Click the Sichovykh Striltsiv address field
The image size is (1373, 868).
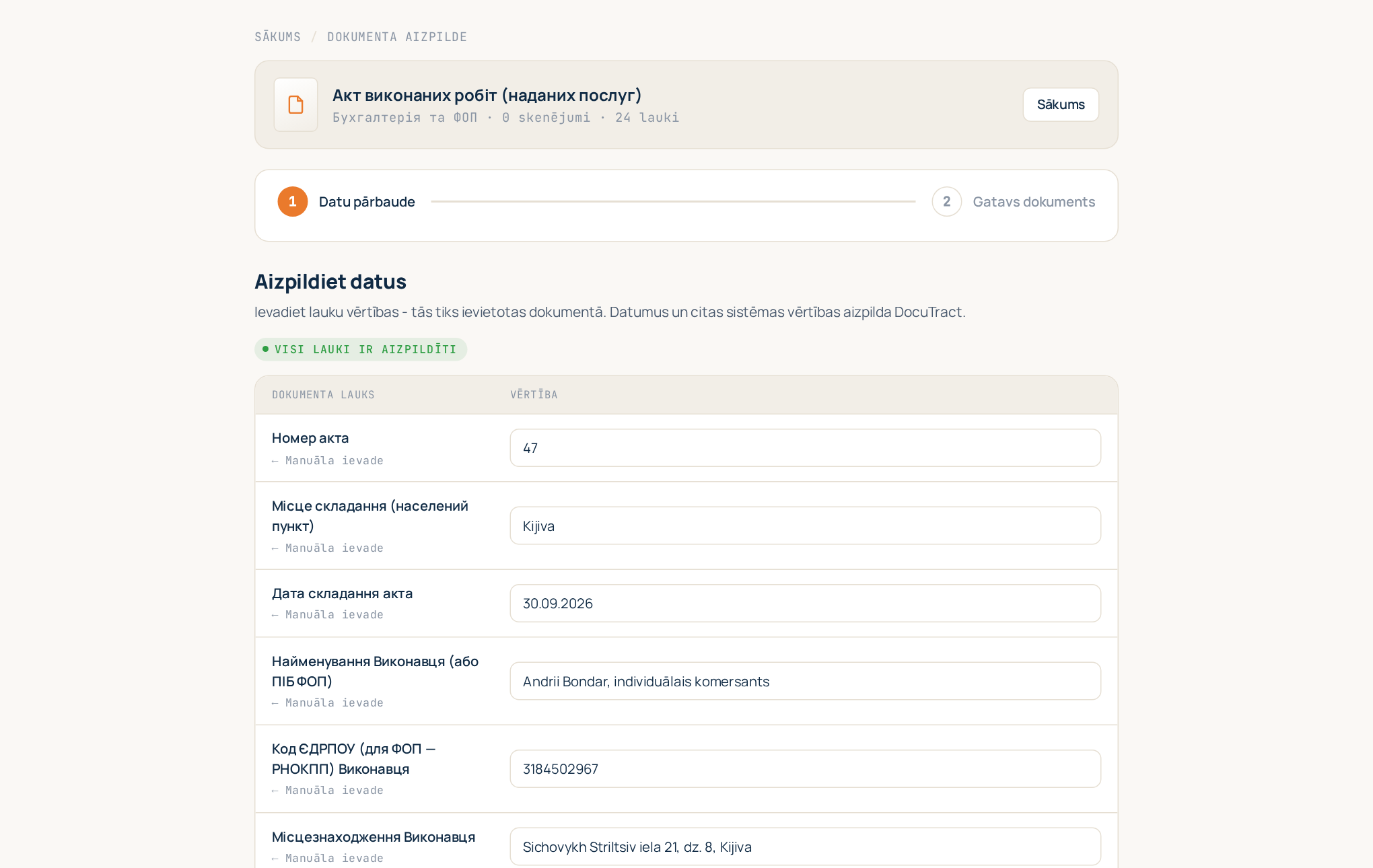point(805,846)
